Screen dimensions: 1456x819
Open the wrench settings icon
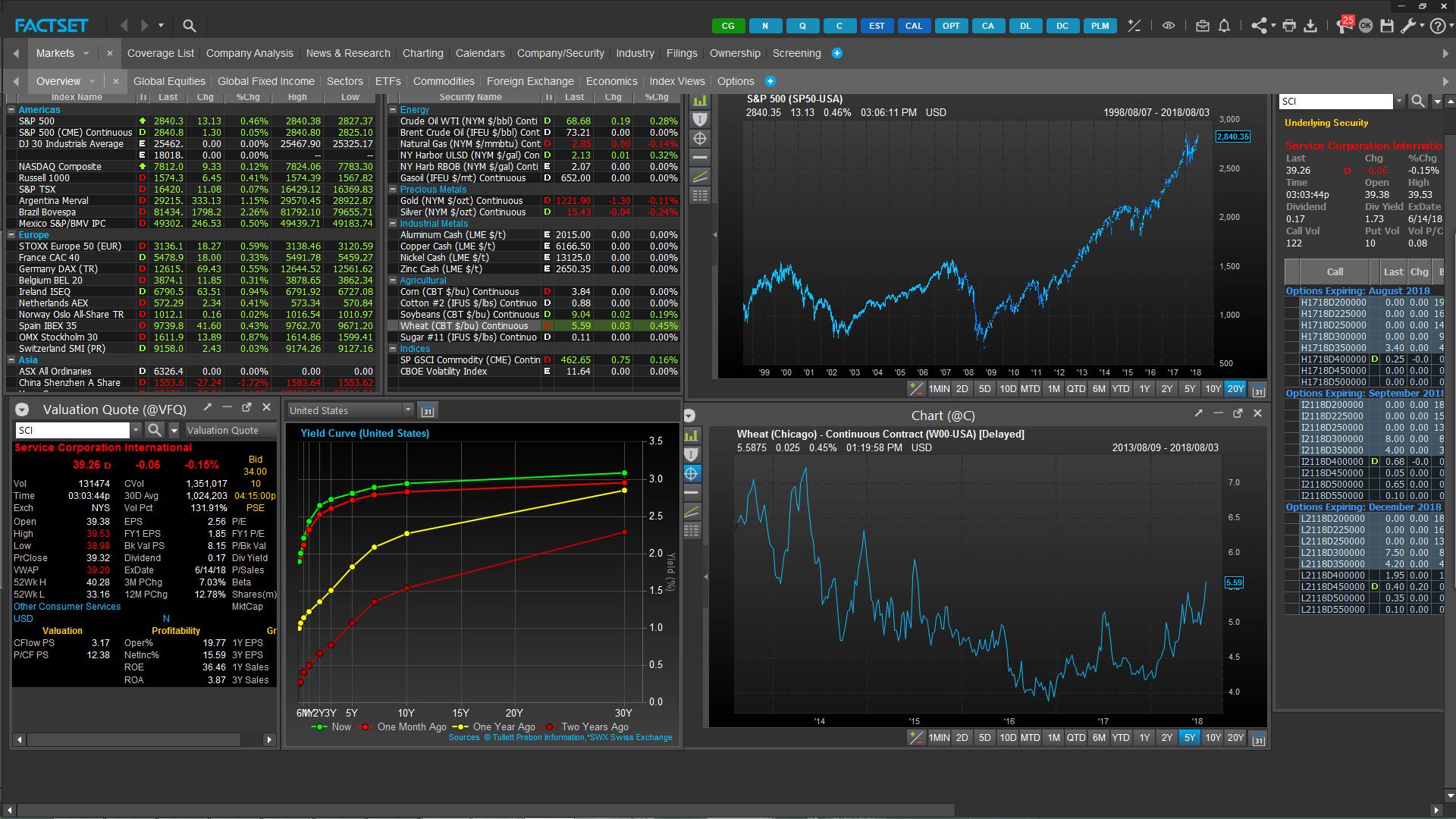click(x=1408, y=26)
